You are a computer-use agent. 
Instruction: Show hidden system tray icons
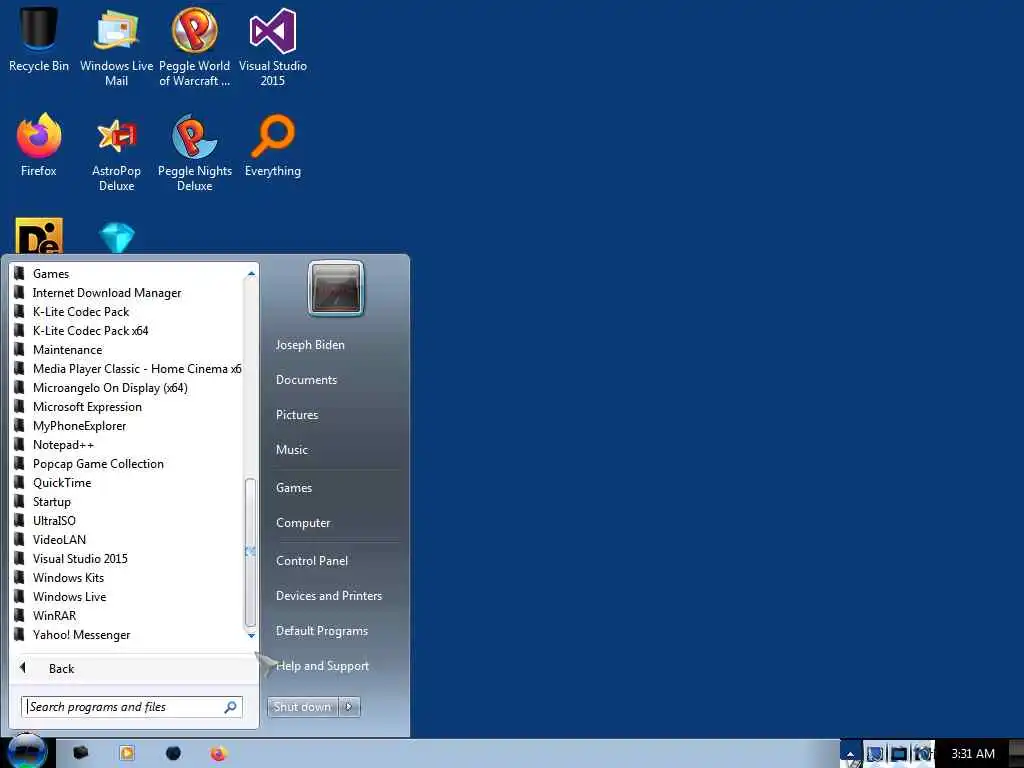click(x=850, y=754)
